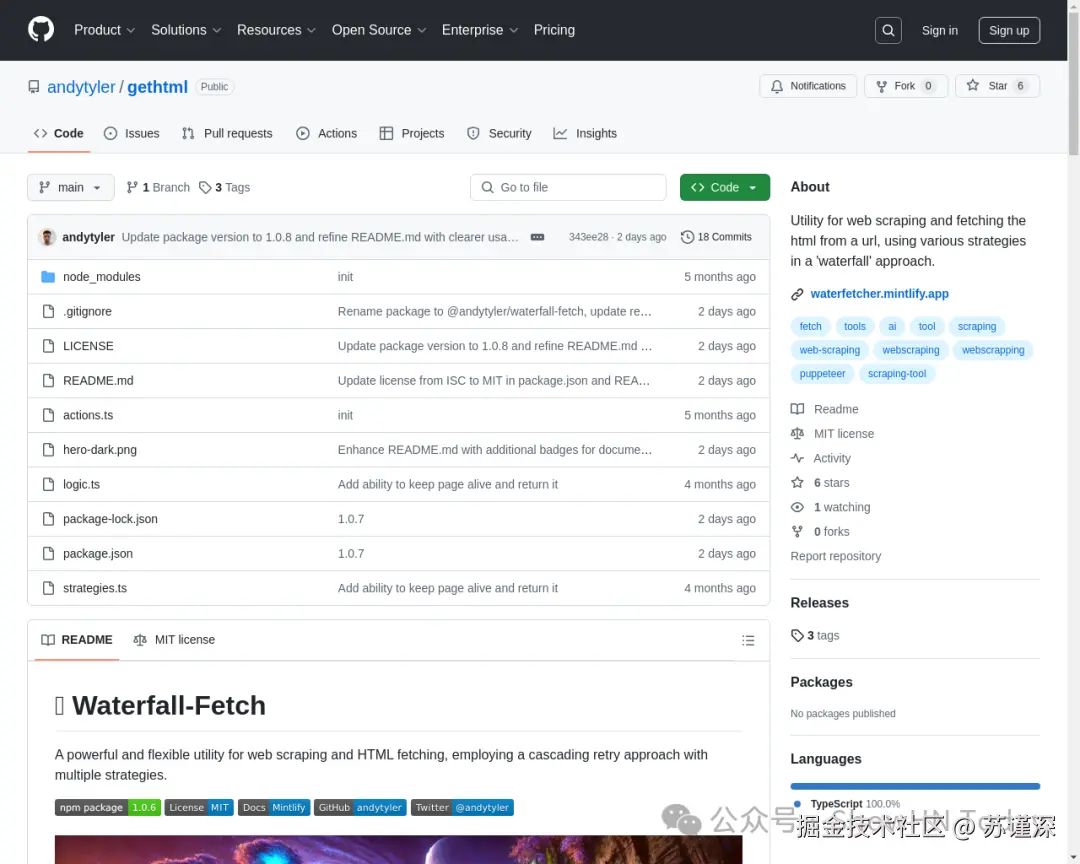Click the link icon beside waterfetcher.mintlify.app
The width and height of the screenshot is (1080, 864).
pos(797,294)
